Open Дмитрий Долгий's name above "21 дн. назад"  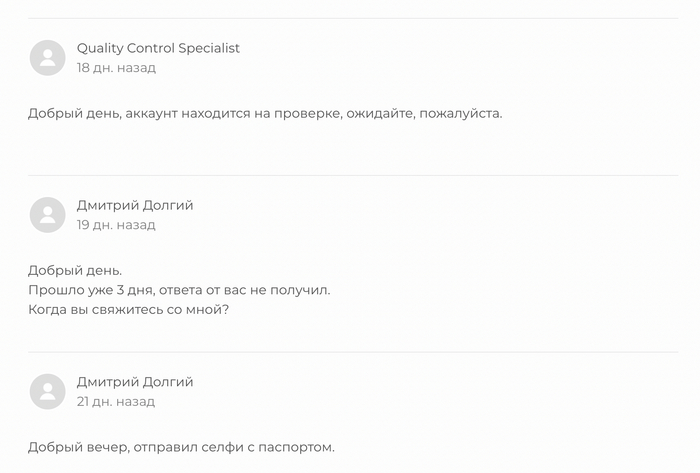[135, 382]
